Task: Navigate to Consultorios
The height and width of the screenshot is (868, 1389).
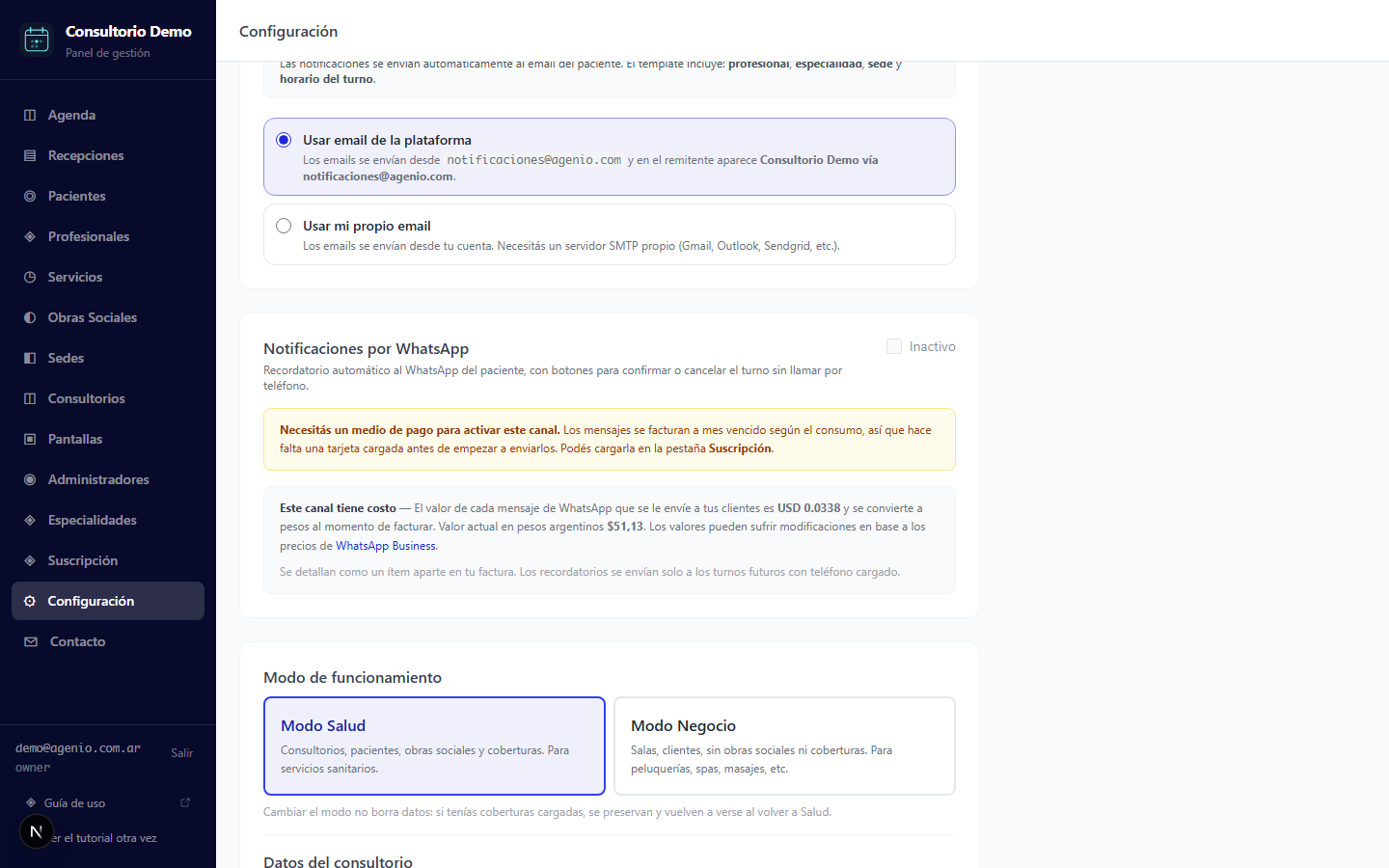Action: [x=108, y=398]
